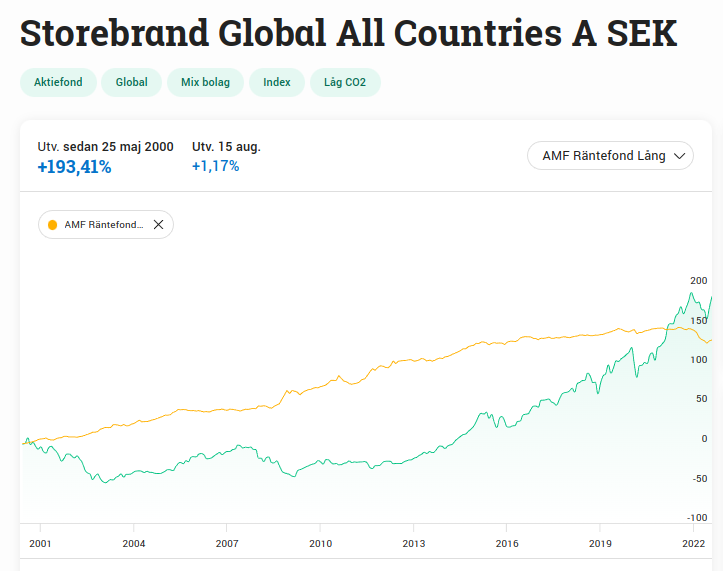The height and width of the screenshot is (571, 723).
Task: Click the Storebrand Global All Countries heading
Action: tap(348, 33)
